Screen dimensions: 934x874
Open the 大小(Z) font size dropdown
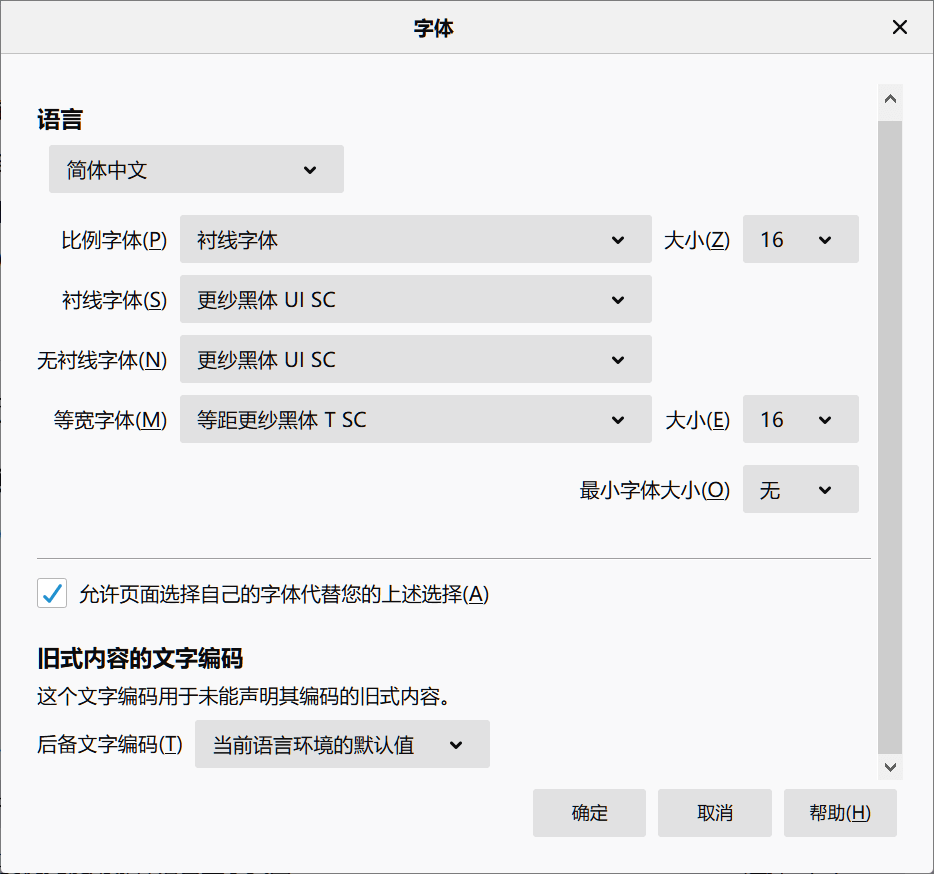[x=799, y=239]
